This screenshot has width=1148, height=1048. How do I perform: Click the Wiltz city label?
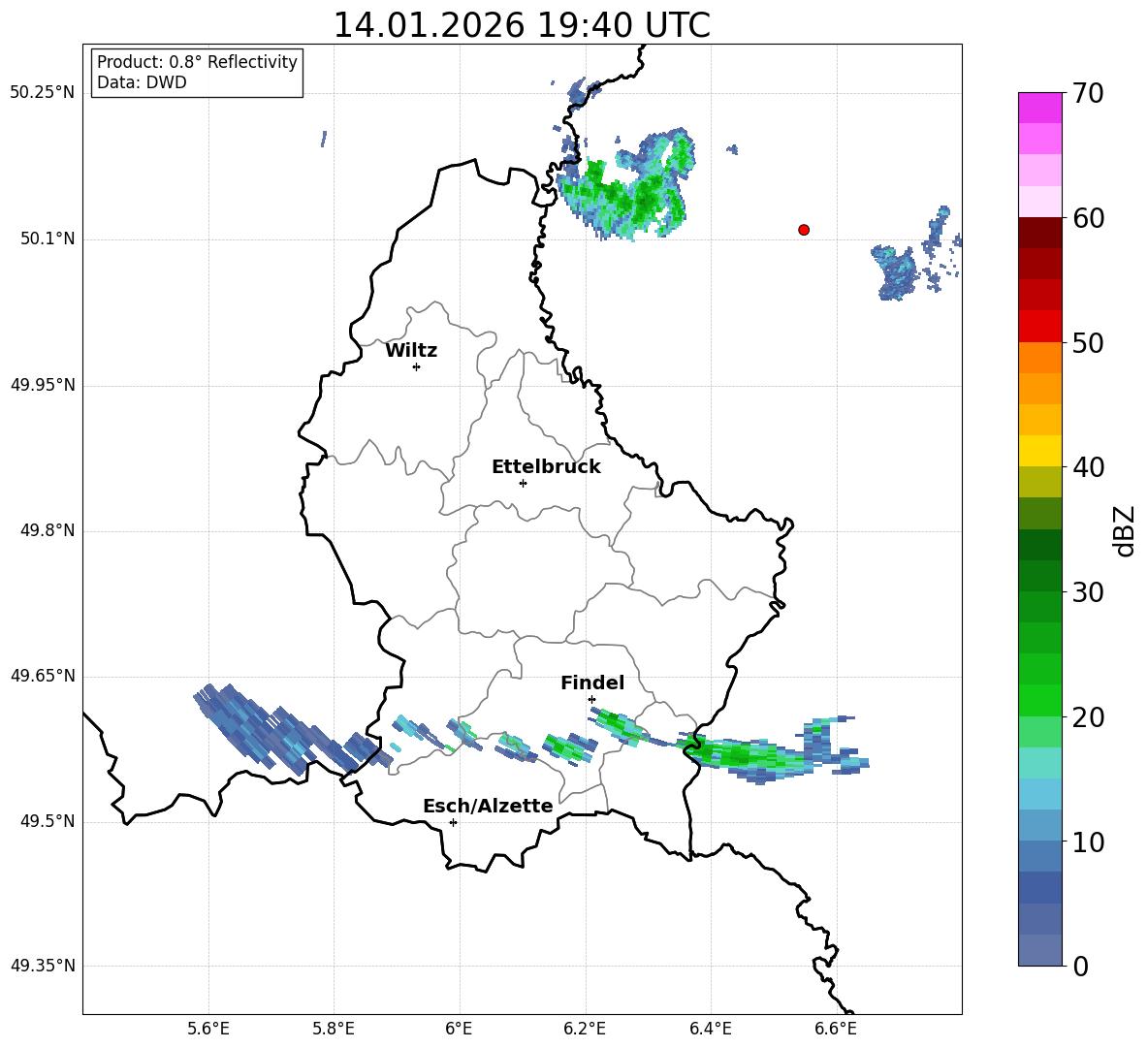(x=411, y=351)
